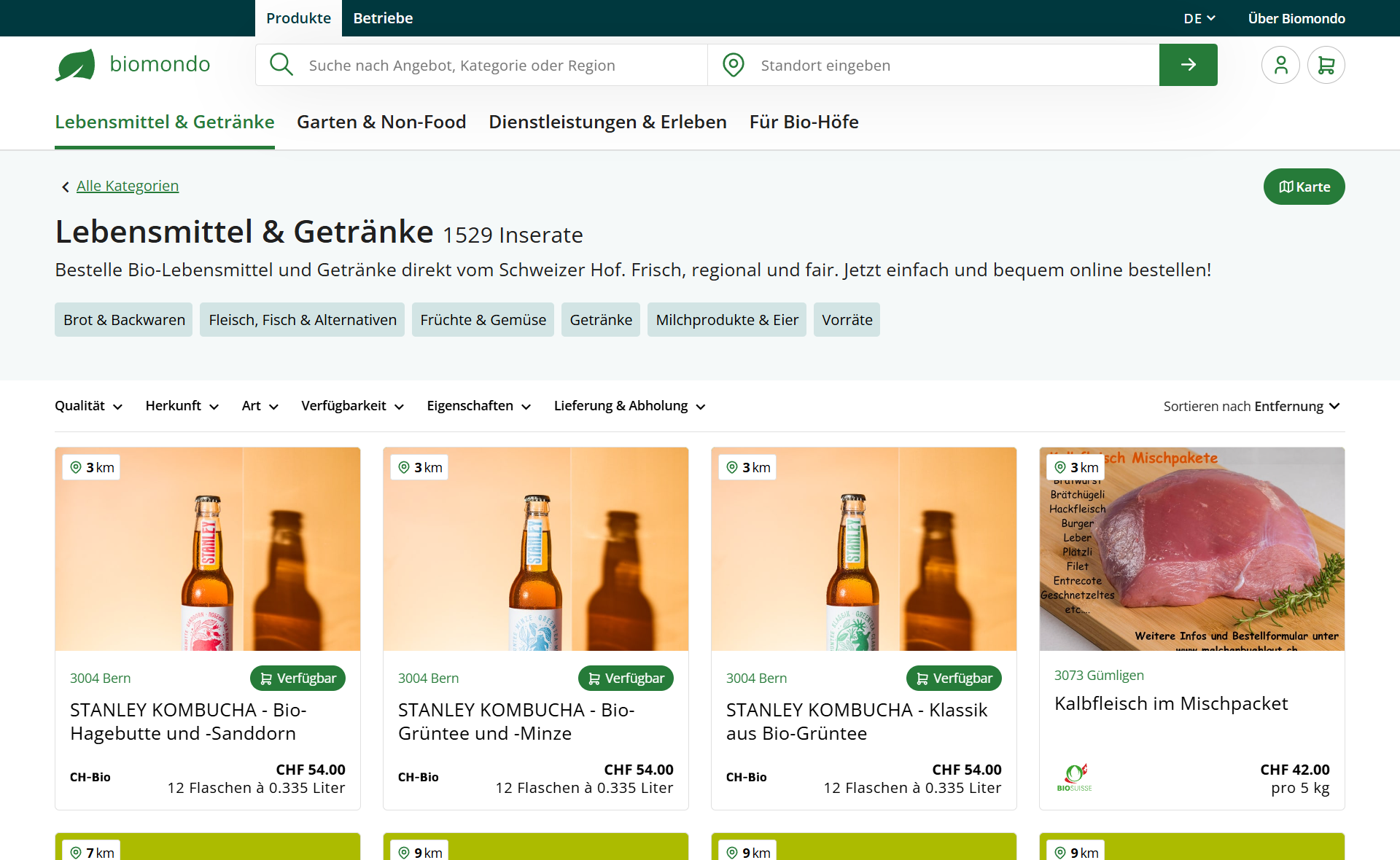The width and height of the screenshot is (1400, 860).
Task: Click the search magnifier icon
Action: (281, 65)
